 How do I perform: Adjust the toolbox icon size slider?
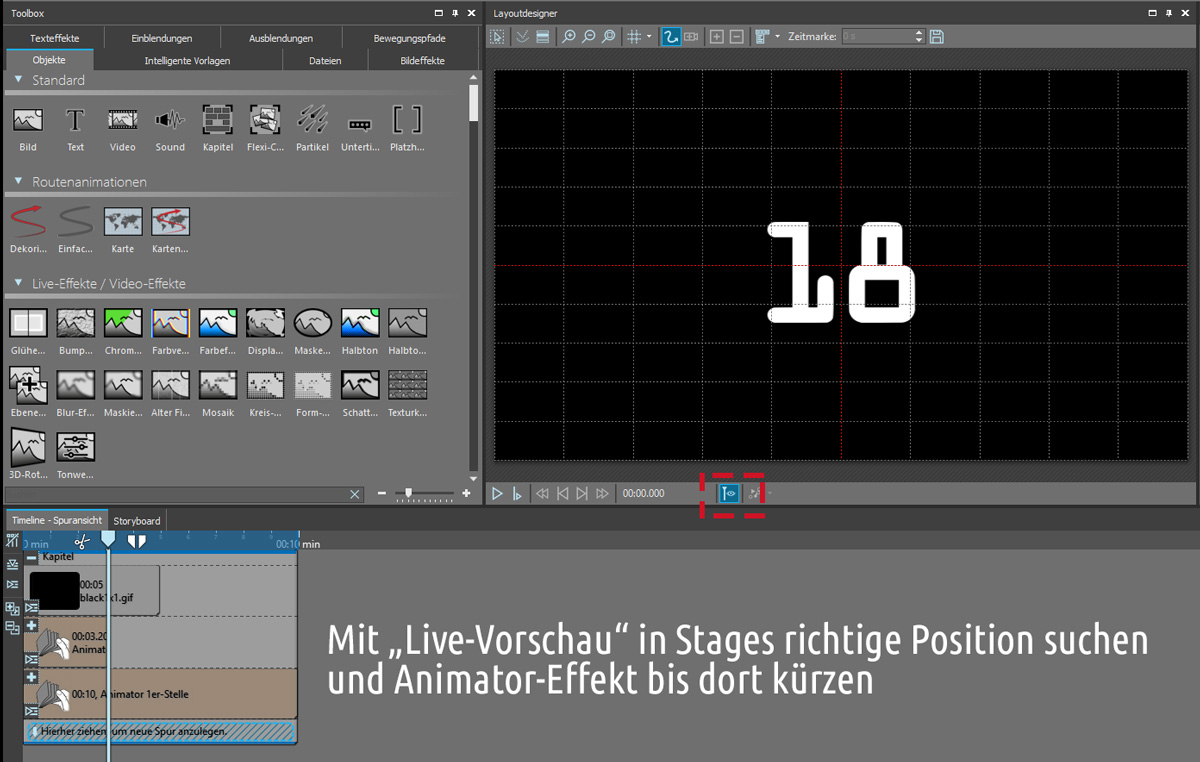[407, 494]
